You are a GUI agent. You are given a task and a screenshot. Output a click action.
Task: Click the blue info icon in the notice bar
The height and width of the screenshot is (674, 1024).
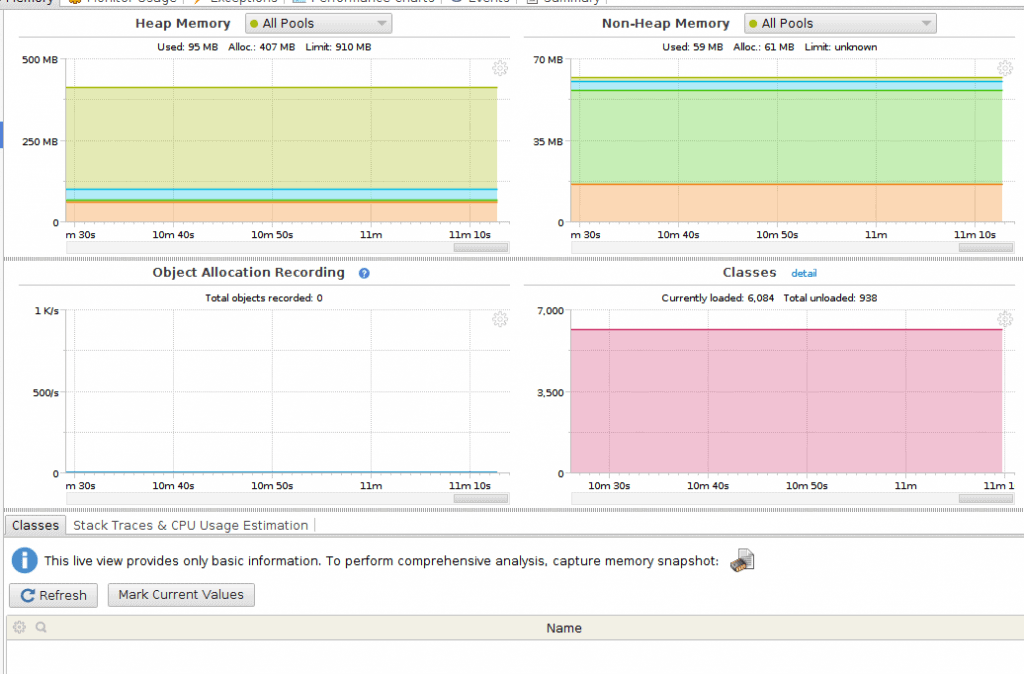[x=23, y=560]
